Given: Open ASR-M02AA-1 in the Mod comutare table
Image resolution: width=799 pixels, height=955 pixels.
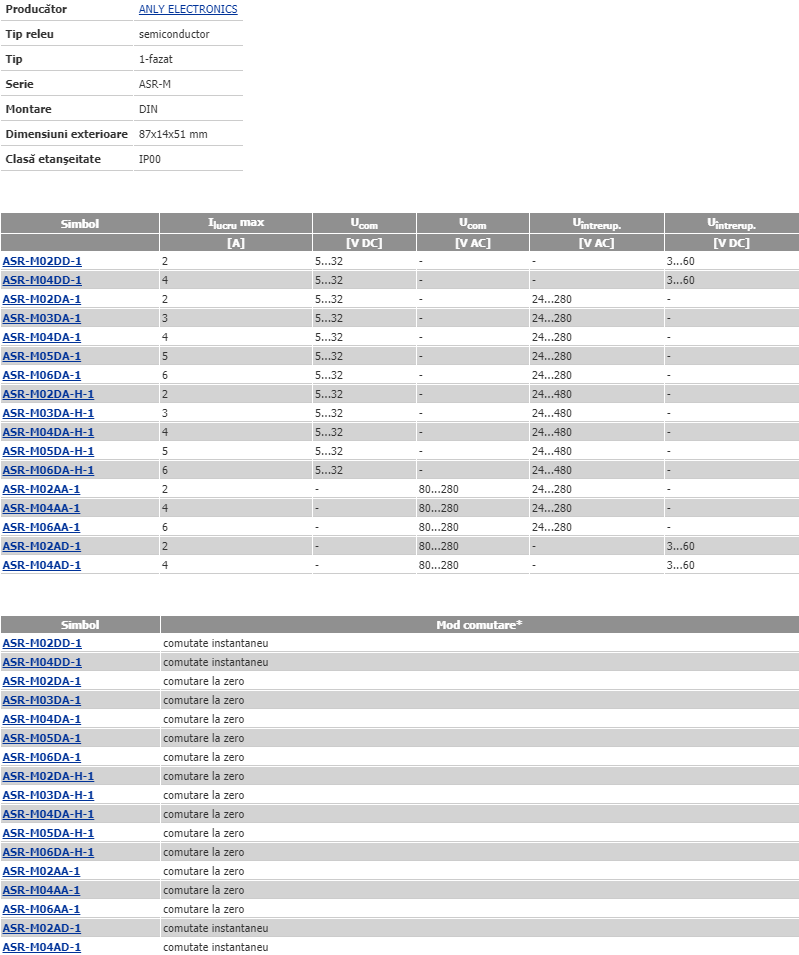Looking at the screenshot, I should click(x=41, y=872).
